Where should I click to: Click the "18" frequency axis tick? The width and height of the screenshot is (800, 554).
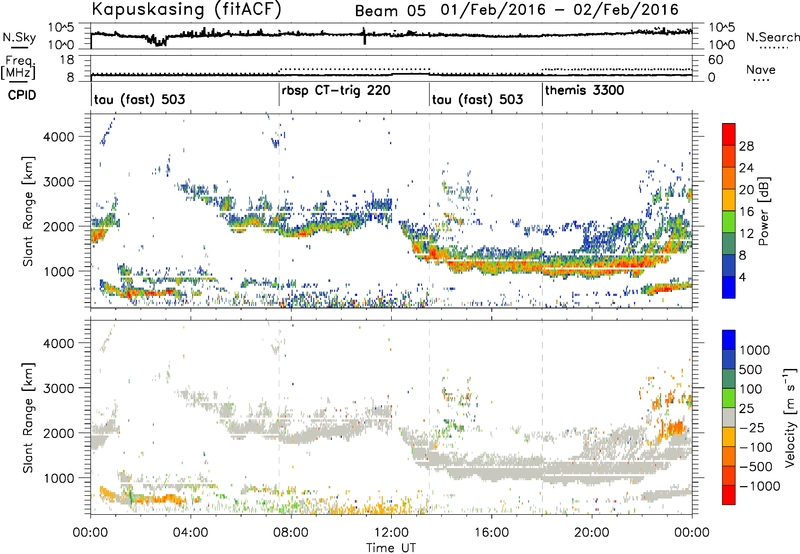coord(66,60)
